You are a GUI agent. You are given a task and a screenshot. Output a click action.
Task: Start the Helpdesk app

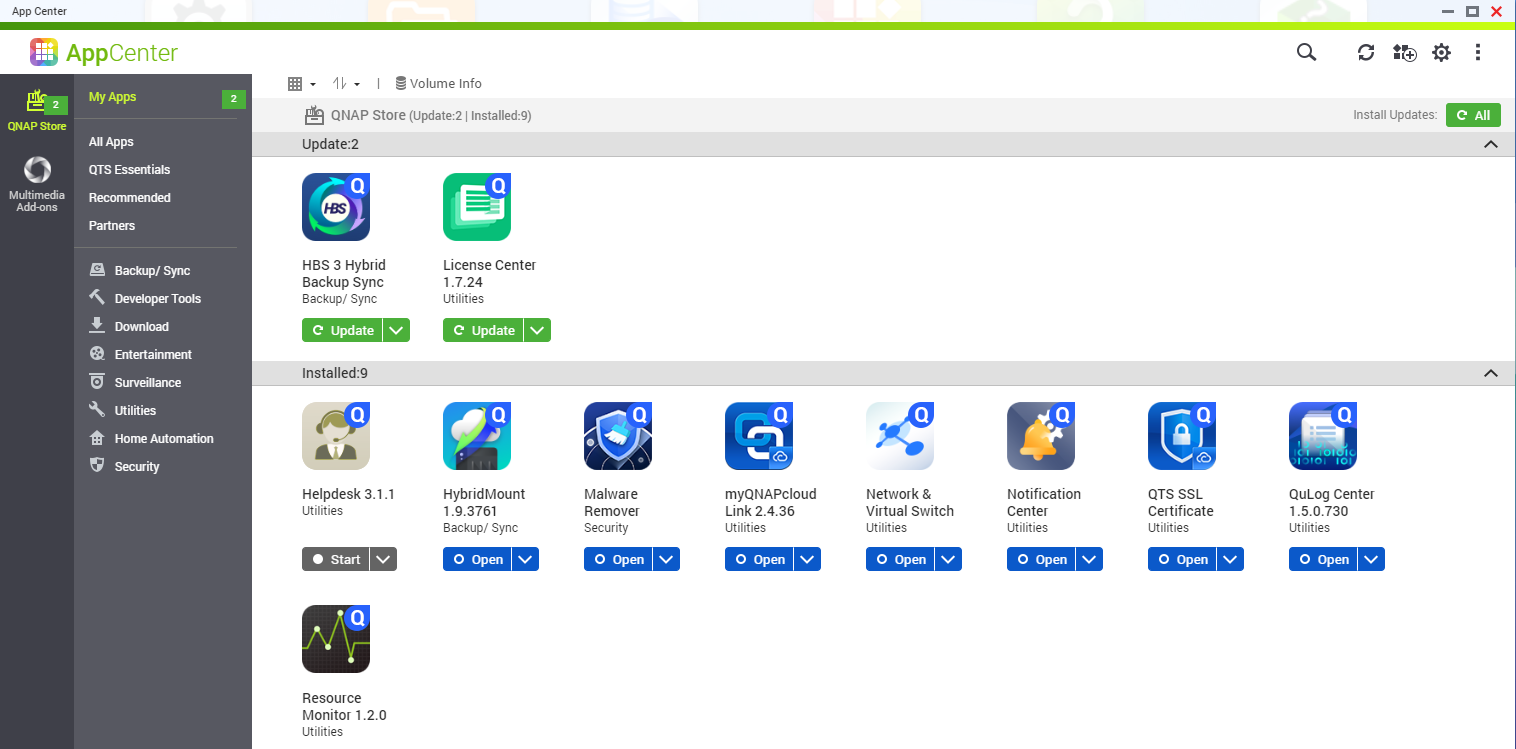coord(335,559)
